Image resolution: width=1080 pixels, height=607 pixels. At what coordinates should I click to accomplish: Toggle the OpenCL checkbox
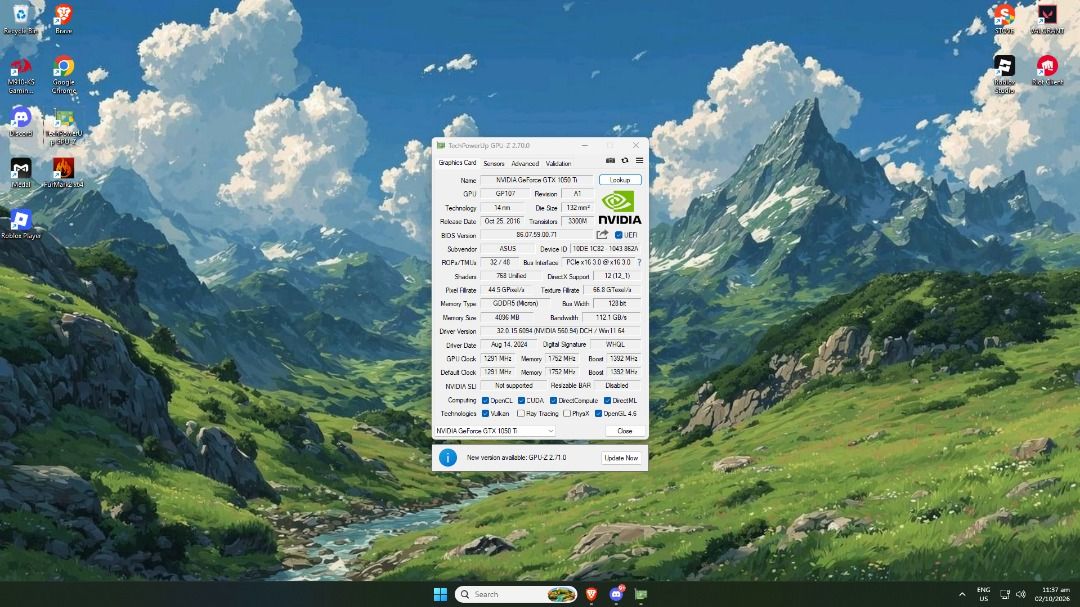[x=486, y=400]
